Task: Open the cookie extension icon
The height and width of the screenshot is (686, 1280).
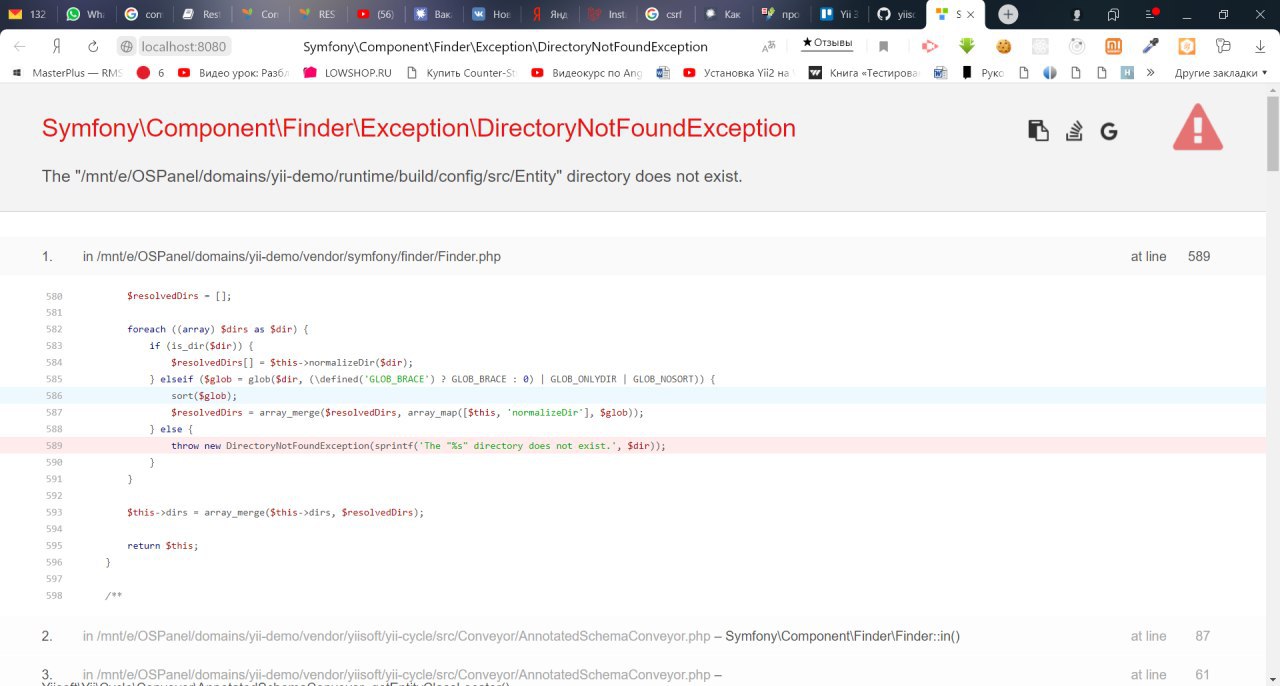Action: click(1004, 46)
